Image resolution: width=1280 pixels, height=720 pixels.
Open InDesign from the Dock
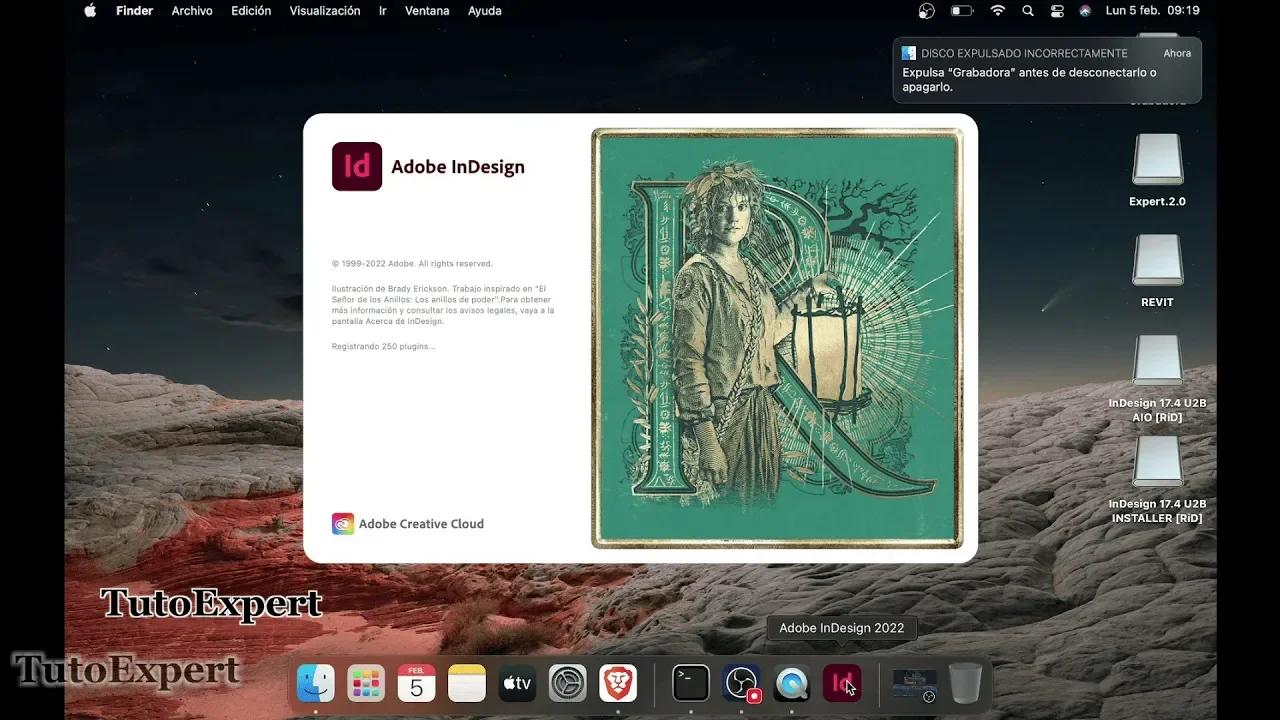tap(842, 683)
